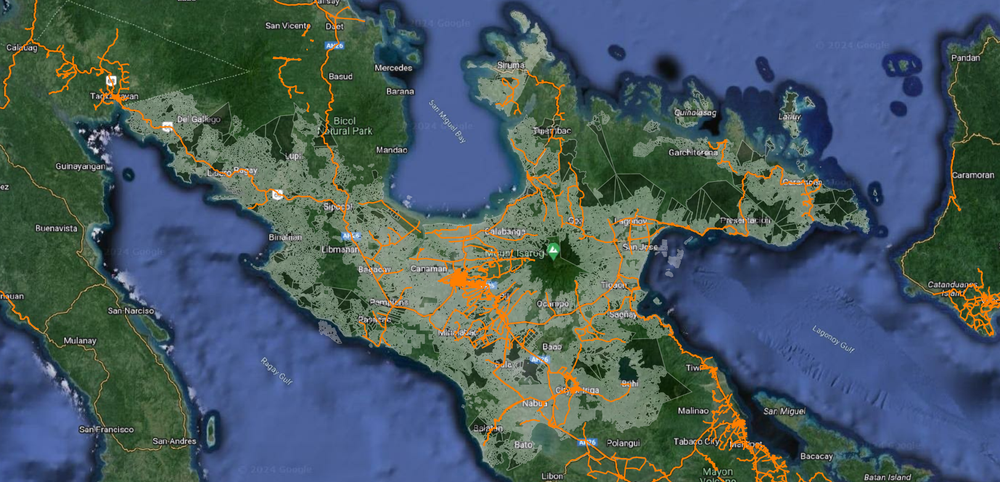
Task: Select the Libon town label
Action: click(x=551, y=476)
